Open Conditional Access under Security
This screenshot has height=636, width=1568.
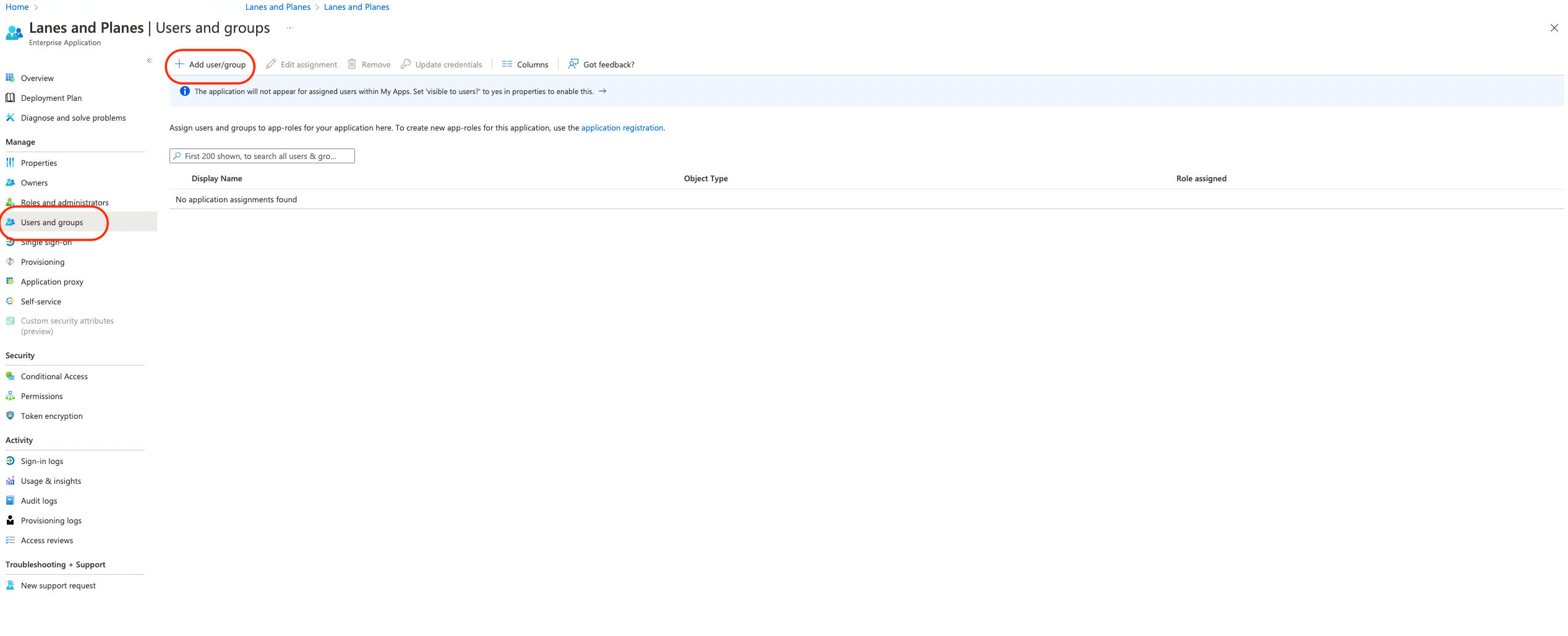tap(54, 376)
